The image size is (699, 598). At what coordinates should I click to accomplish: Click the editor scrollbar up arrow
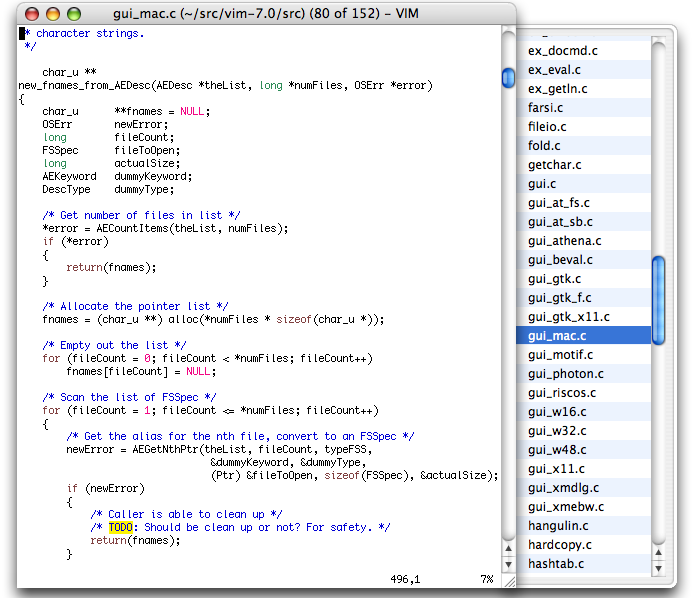tap(508, 549)
